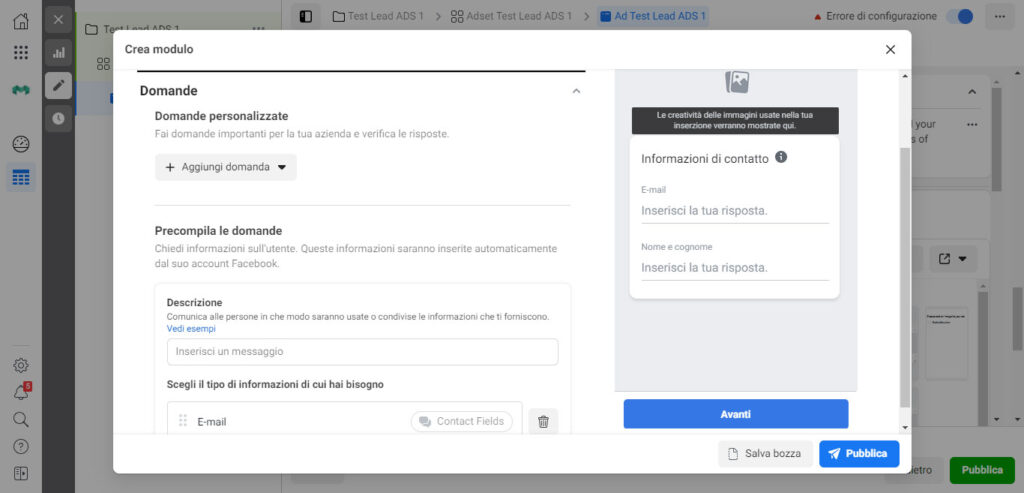Click the Vedi esempi link
Image resolution: width=1024 pixels, height=493 pixels.
(191, 328)
